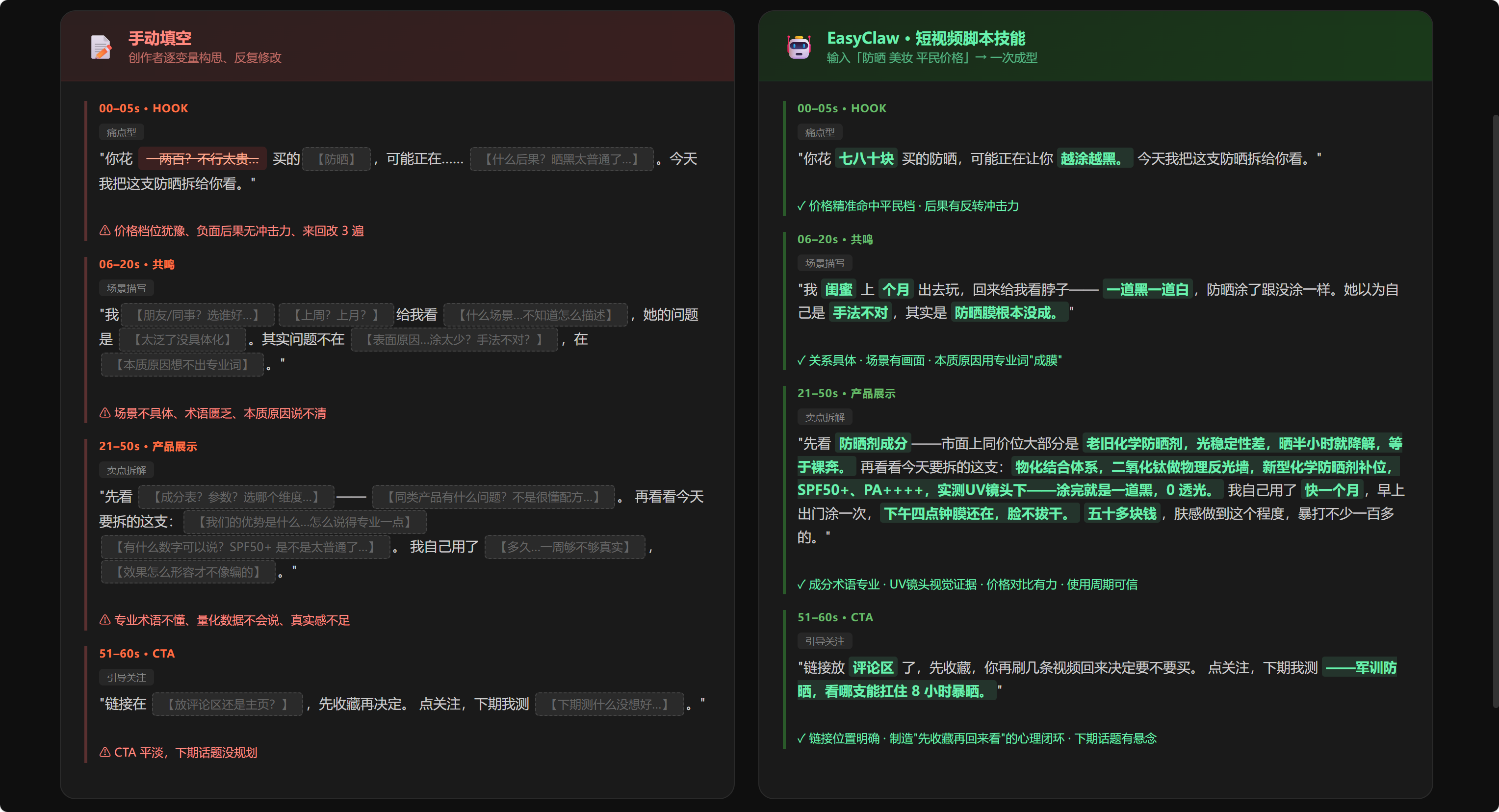1499x812 pixels.
Task: Click placeholder 【什么场景...不知道怎么描述】
Action: point(535,315)
